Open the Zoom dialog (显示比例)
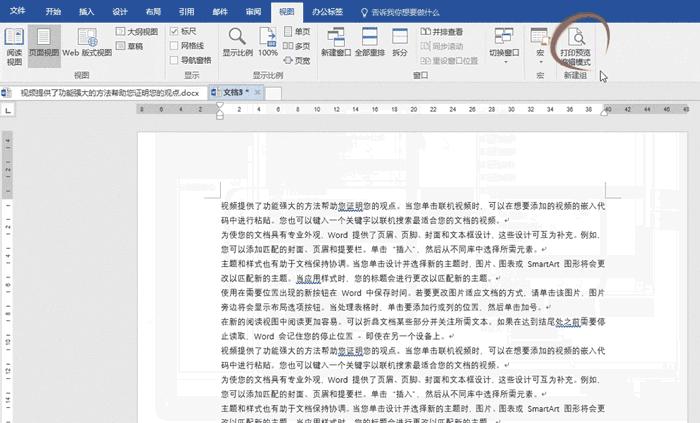This screenshot has width=700, height=423. coord(238,42)
